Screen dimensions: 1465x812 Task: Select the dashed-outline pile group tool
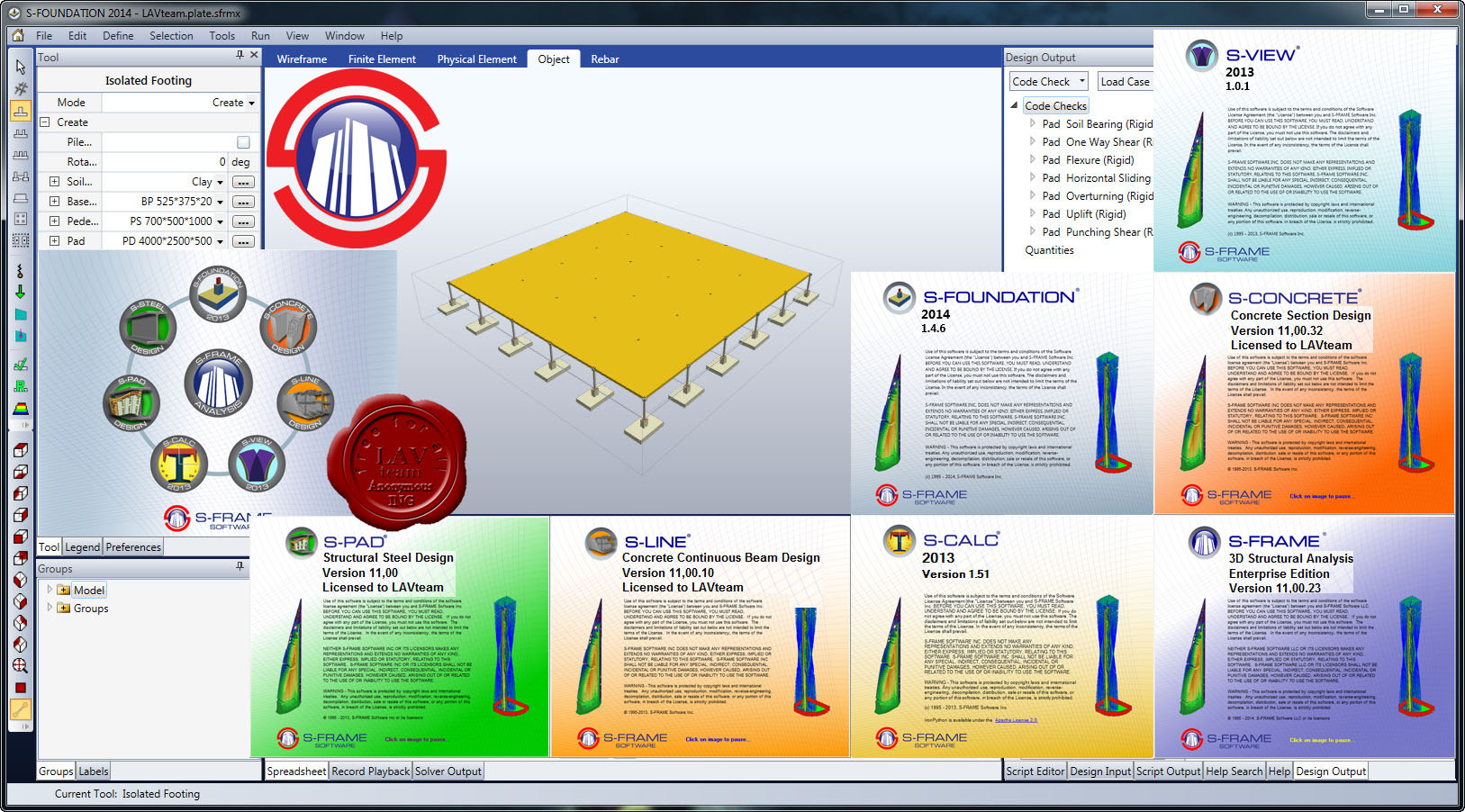(x=20, y=240)
